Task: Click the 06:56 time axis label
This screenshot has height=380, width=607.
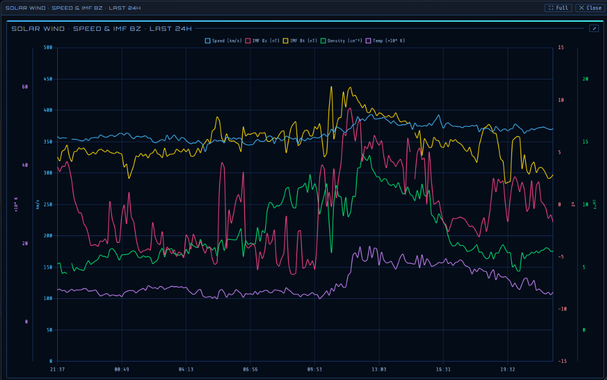Action: [250, 370]
